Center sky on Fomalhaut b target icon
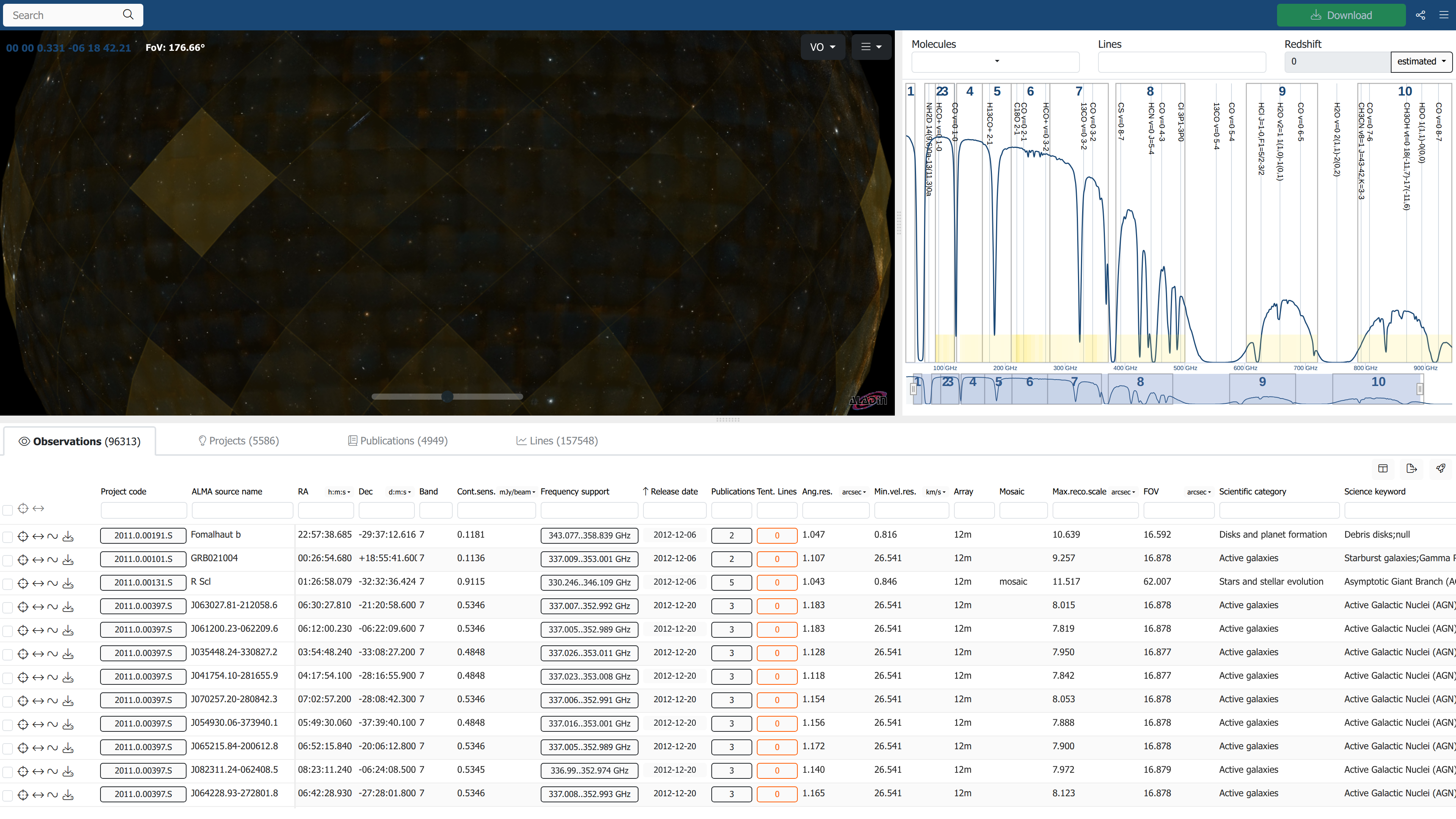Screen dimensions: 1456x819 click(23, 536)
